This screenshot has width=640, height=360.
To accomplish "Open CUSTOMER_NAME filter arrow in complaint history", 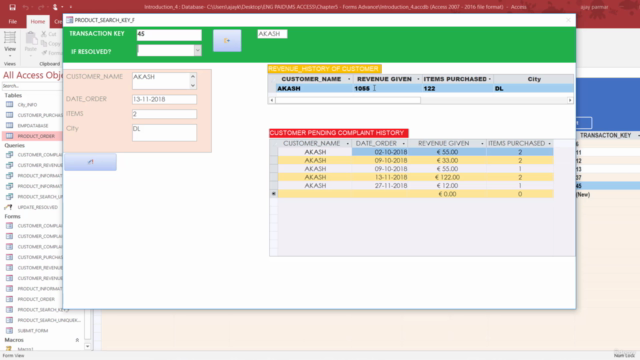I will tap(348, 143).
